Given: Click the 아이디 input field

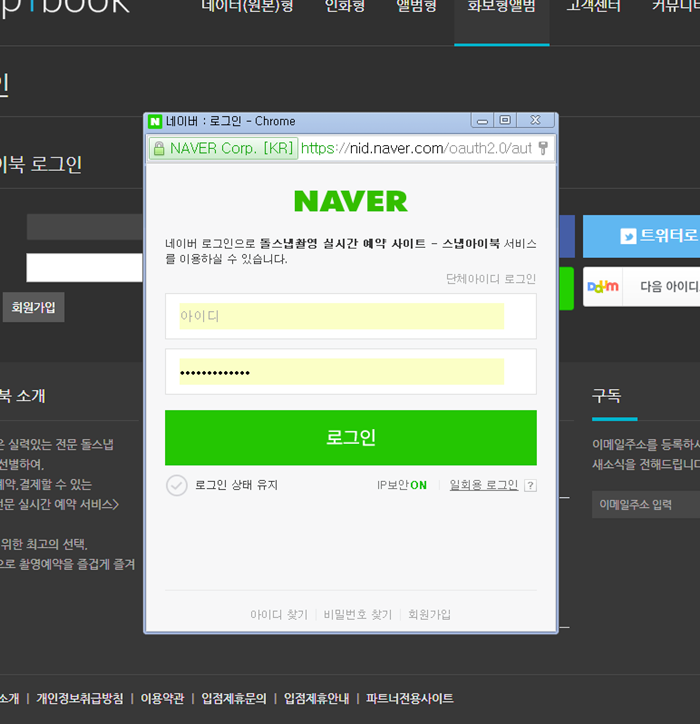Looking at the screenshot, I should pyautogui.click(x=351, y=316).
